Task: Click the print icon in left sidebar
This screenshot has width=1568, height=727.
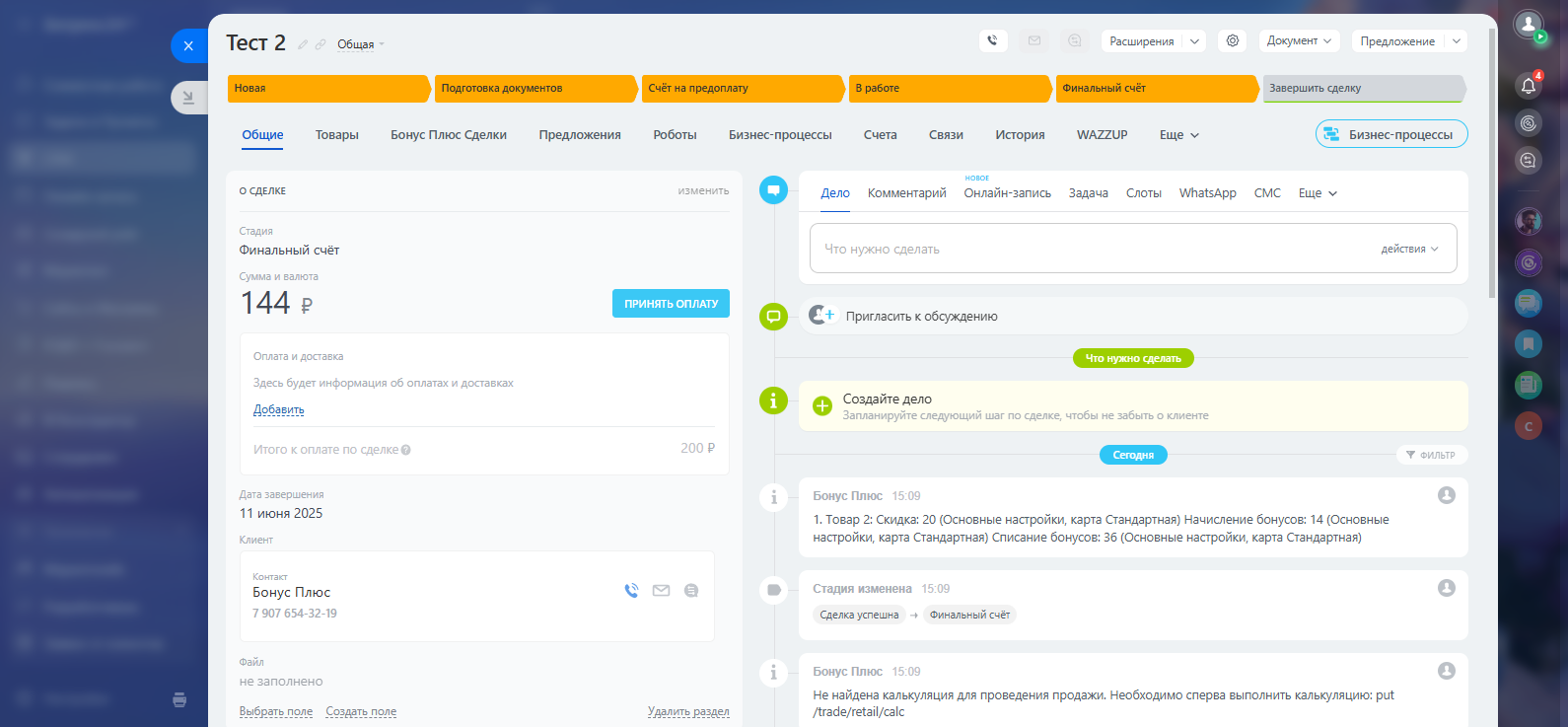Action: (x=179, y=699)
